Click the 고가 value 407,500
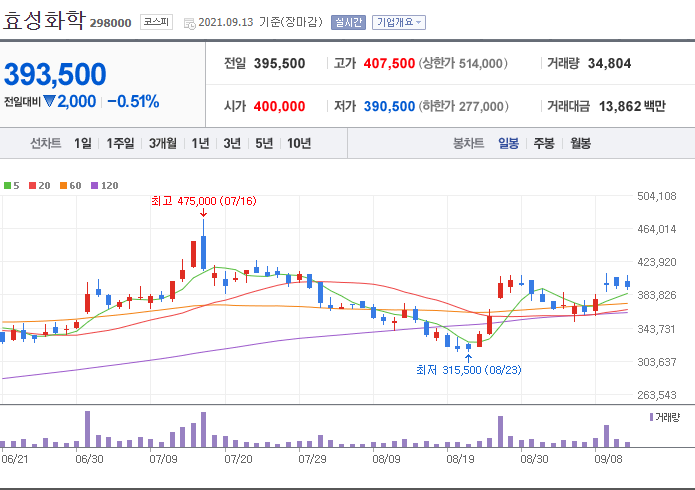 pos(389,63)
